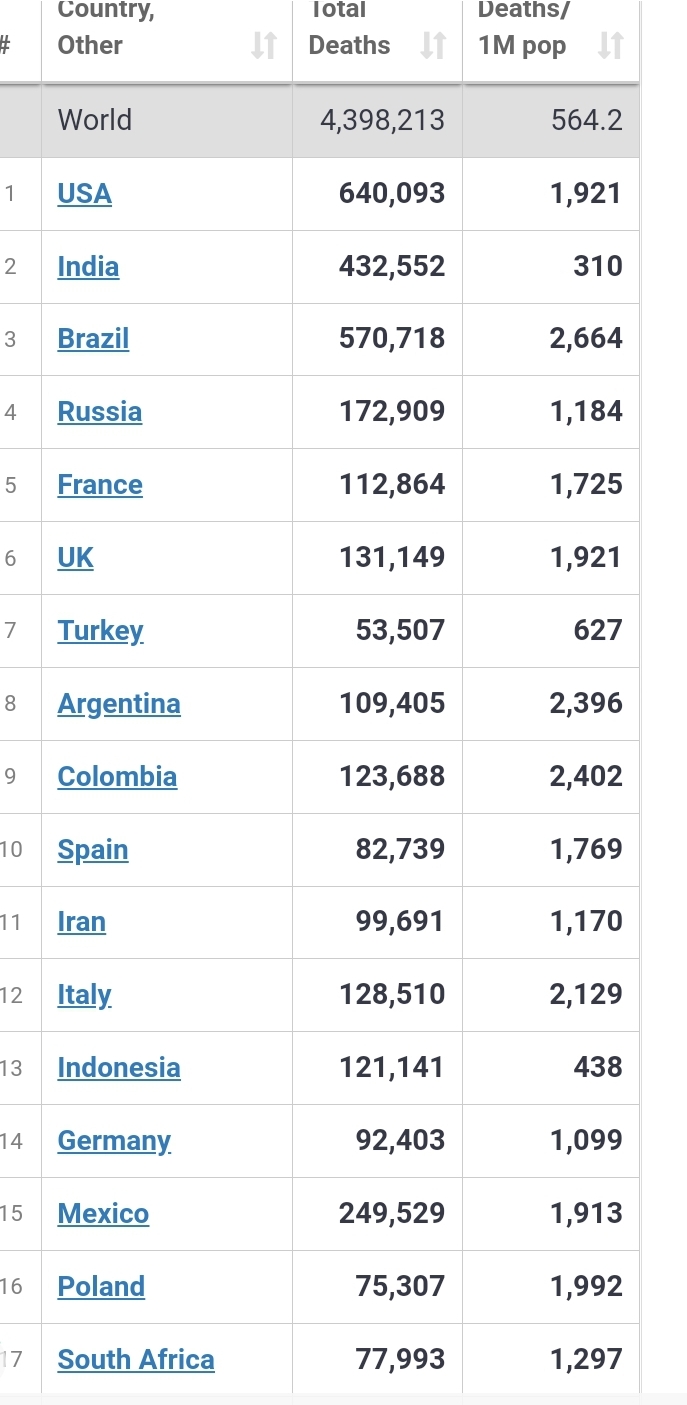
Task: Open the Mexico country link
Action: (103, 1214)
